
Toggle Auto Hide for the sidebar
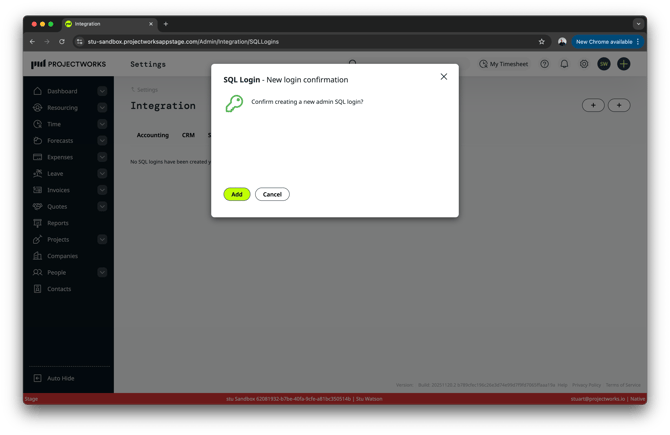[38, 378]
